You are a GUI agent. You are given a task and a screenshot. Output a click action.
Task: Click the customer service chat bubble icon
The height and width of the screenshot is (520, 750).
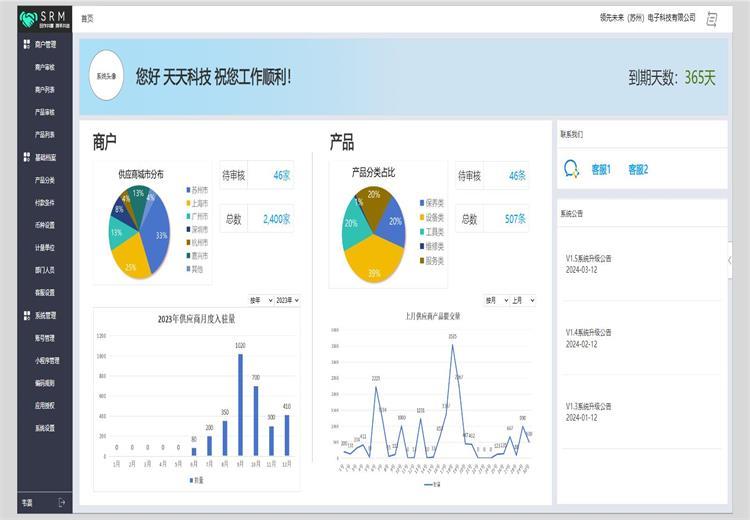(x=571, y=169)
